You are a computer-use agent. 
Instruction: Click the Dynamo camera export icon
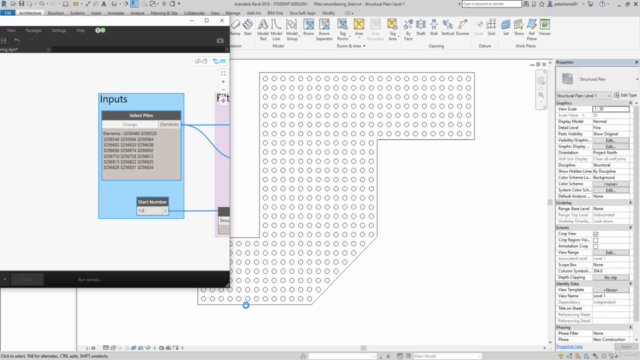[x=220, y=40]
